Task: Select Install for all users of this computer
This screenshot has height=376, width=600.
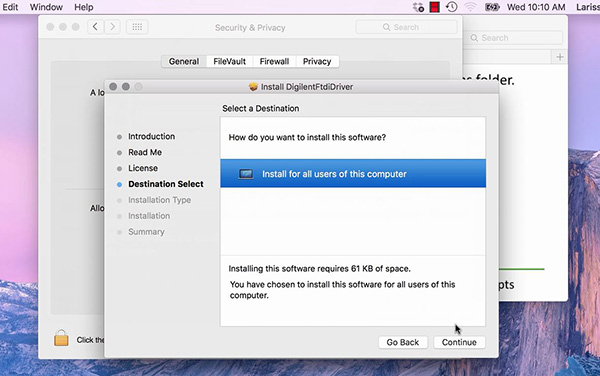Action: pyautogui.click(x=353, y=174)
